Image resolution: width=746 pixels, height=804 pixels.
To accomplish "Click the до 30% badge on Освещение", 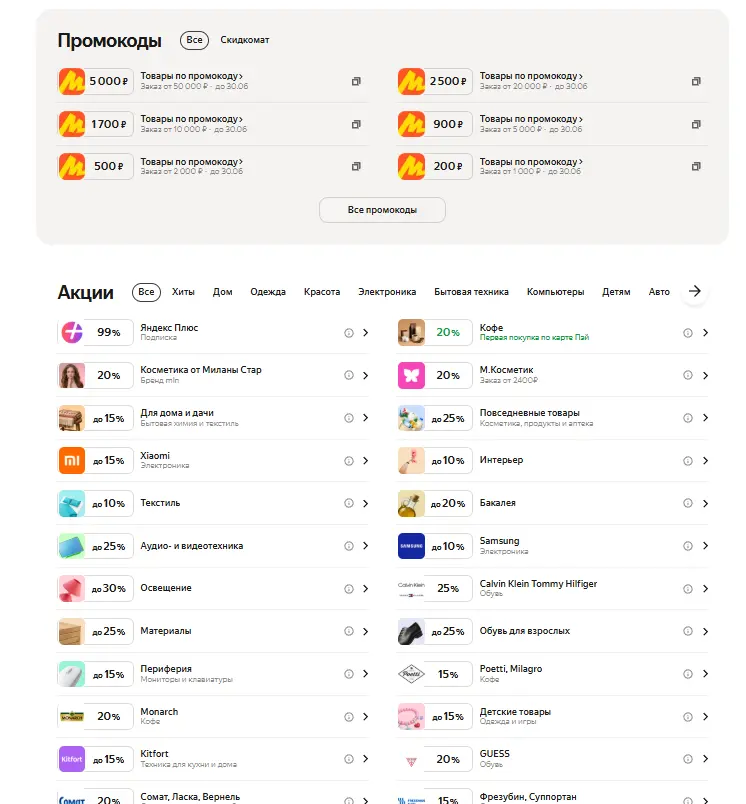I will 109,589.
